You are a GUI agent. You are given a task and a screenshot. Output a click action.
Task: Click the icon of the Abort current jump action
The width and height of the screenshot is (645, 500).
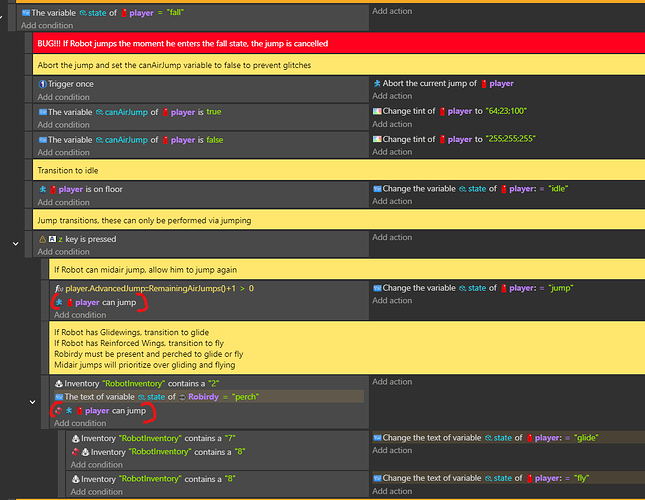(x=377, y=84)
